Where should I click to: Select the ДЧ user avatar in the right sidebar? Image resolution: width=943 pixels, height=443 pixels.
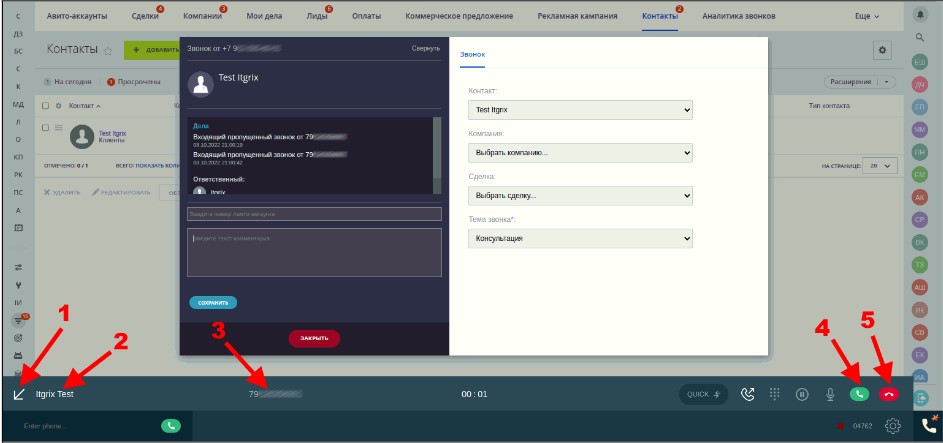(x=920, y=85)
